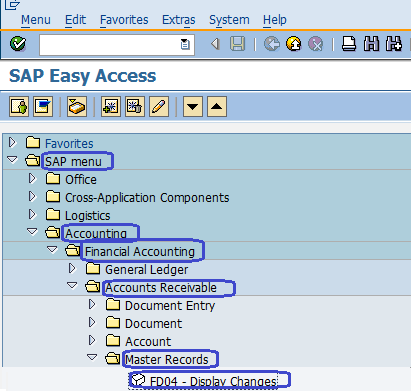
Task: Click the Favorites folder icon
Action: 33,142
